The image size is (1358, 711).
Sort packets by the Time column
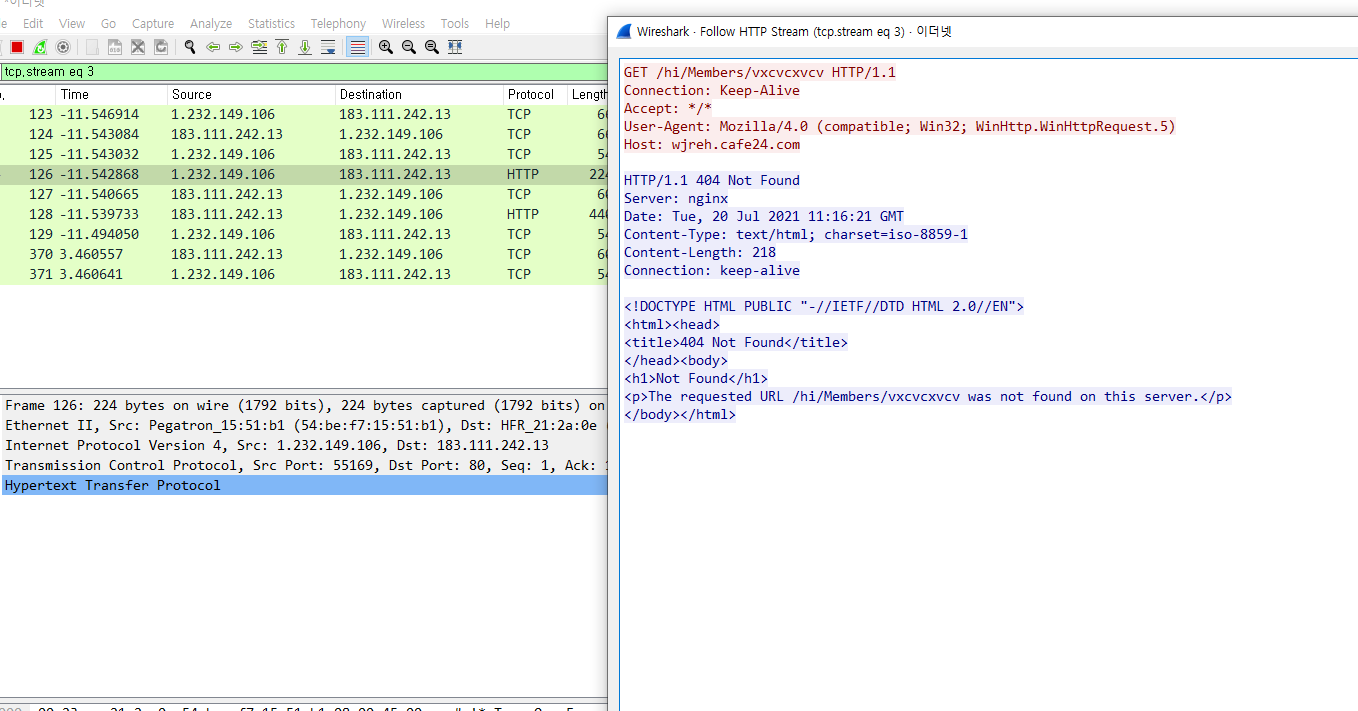click(x=110, y=94)
